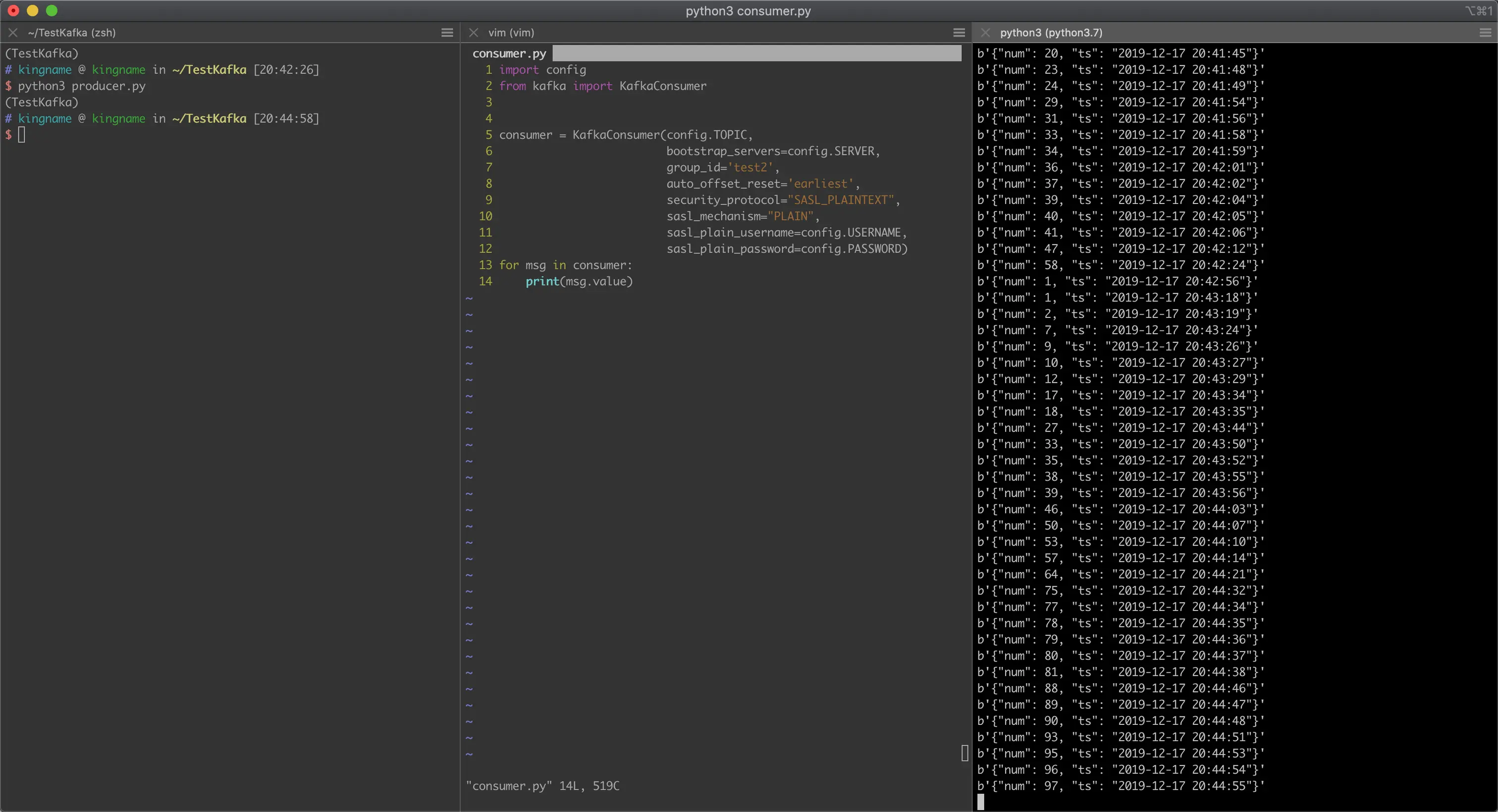Screen dimensions: 1498x812
Task: Open the zsh pane hamburger menu
Action: [x=447, y=33]
